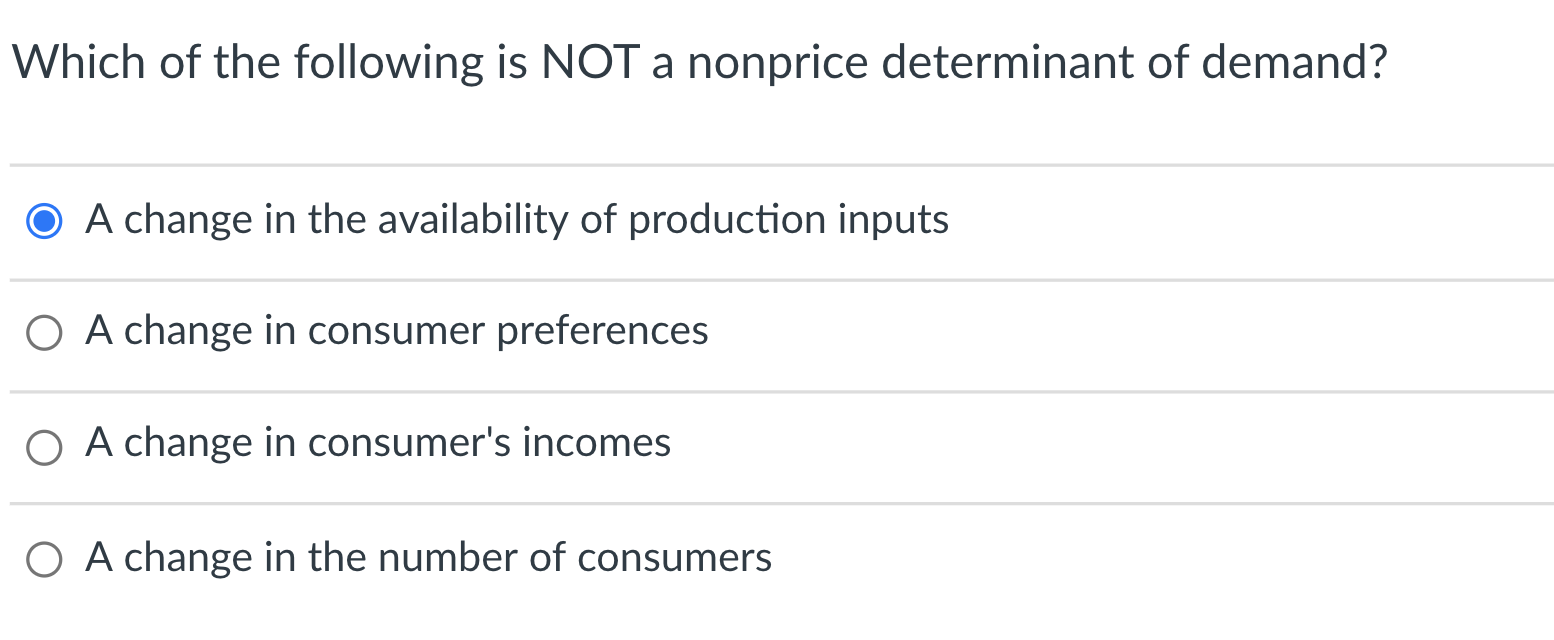Click the consumer preferences answer text
This screenshot has width=1554, height=640.
397,332
